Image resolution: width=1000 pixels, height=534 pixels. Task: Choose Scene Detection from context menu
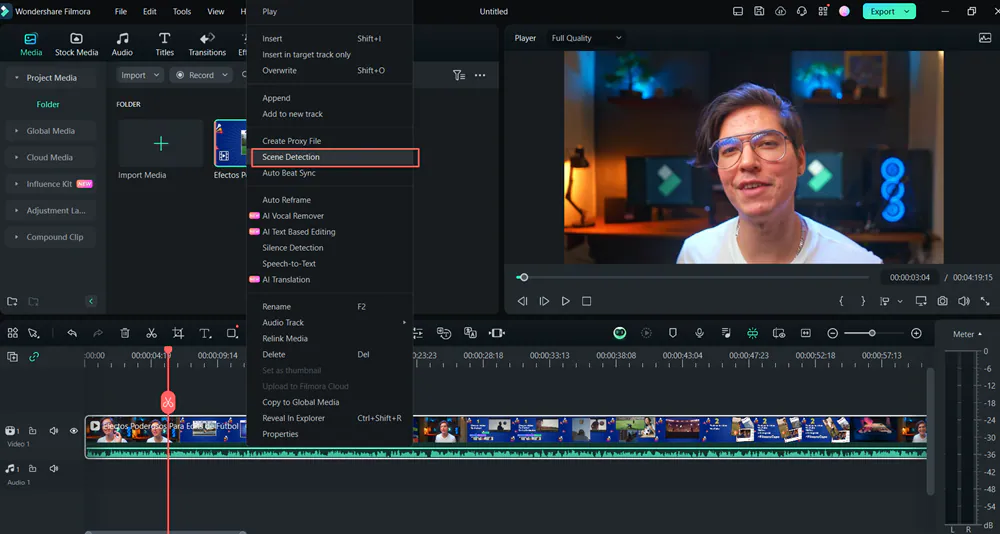coord(291,157)
